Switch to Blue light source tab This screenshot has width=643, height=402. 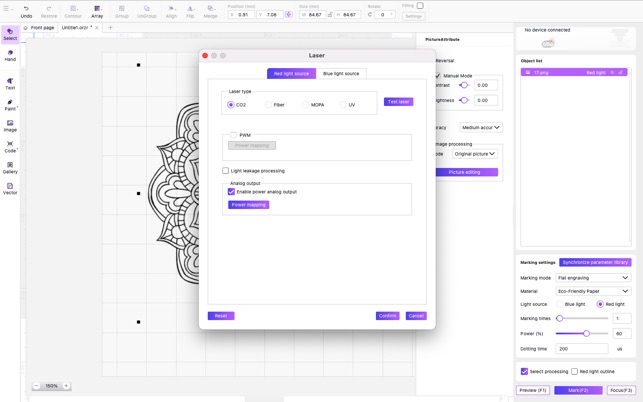[x=340, y=74]
